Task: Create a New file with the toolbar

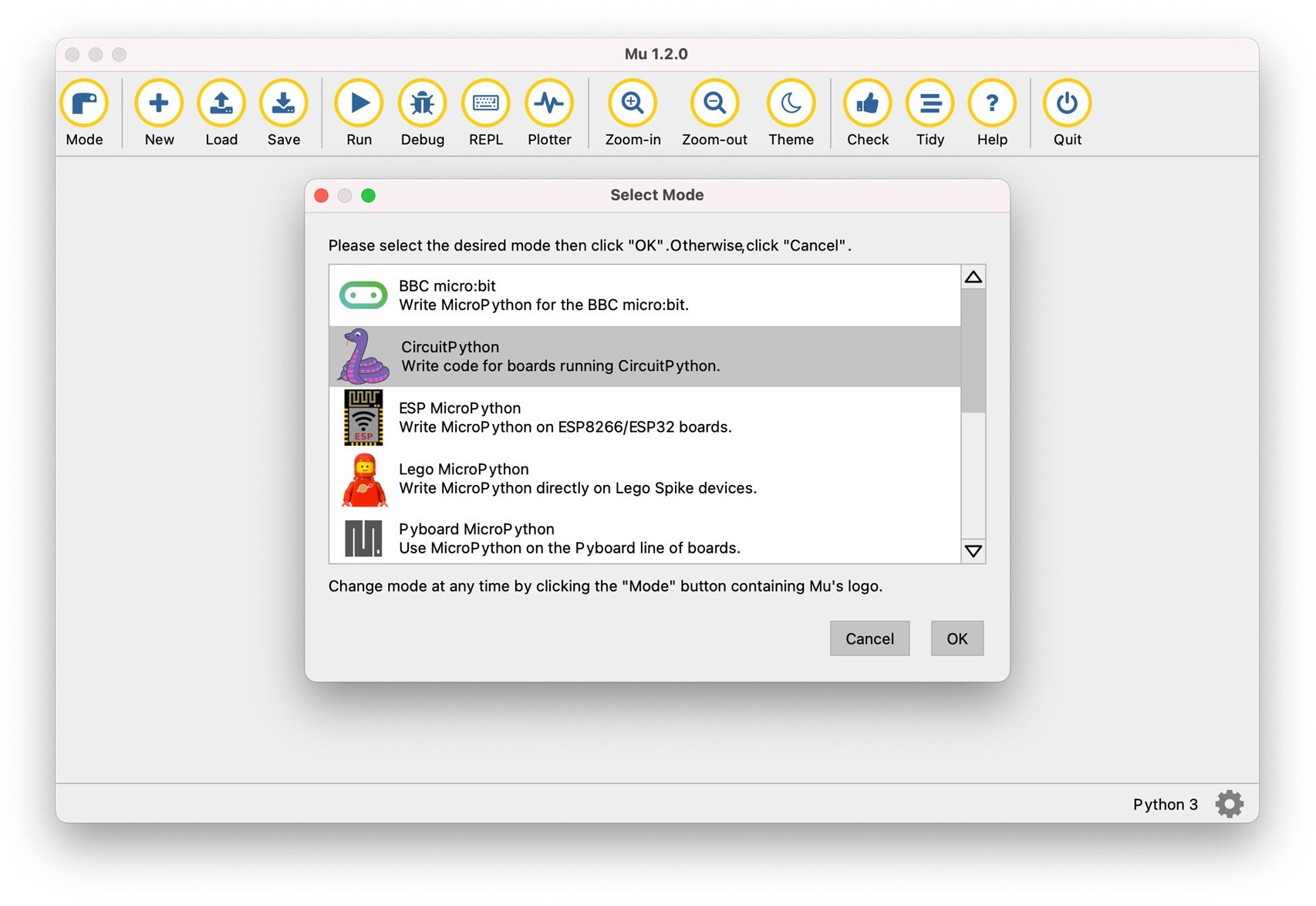Action: 159,113
